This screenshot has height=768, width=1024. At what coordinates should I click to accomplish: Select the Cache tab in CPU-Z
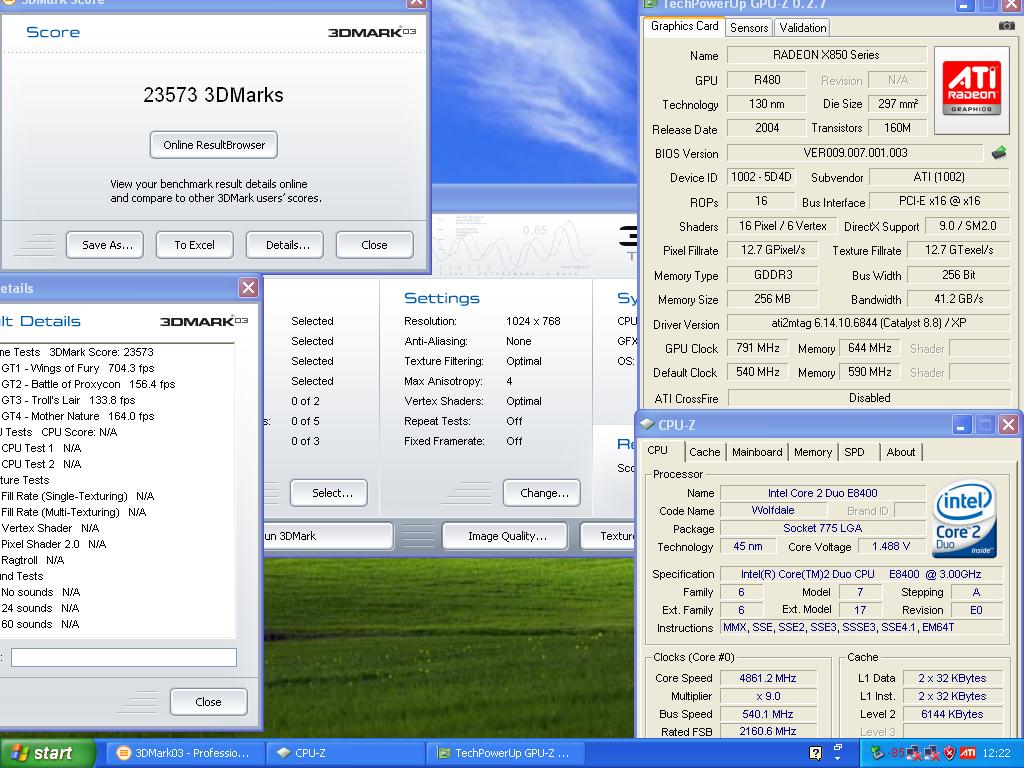pyautogui.click(x=705, y=452)
